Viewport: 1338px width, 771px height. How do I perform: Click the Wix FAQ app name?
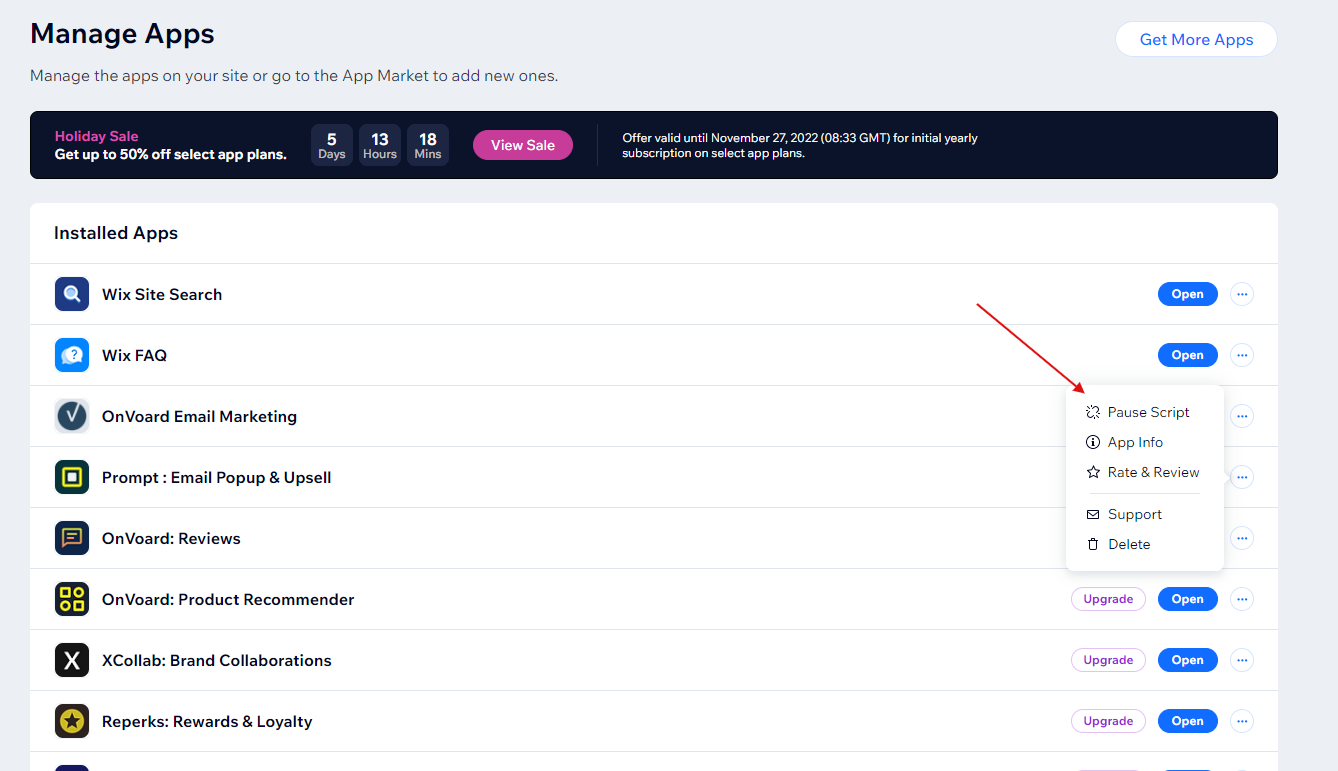pos(134,355)
